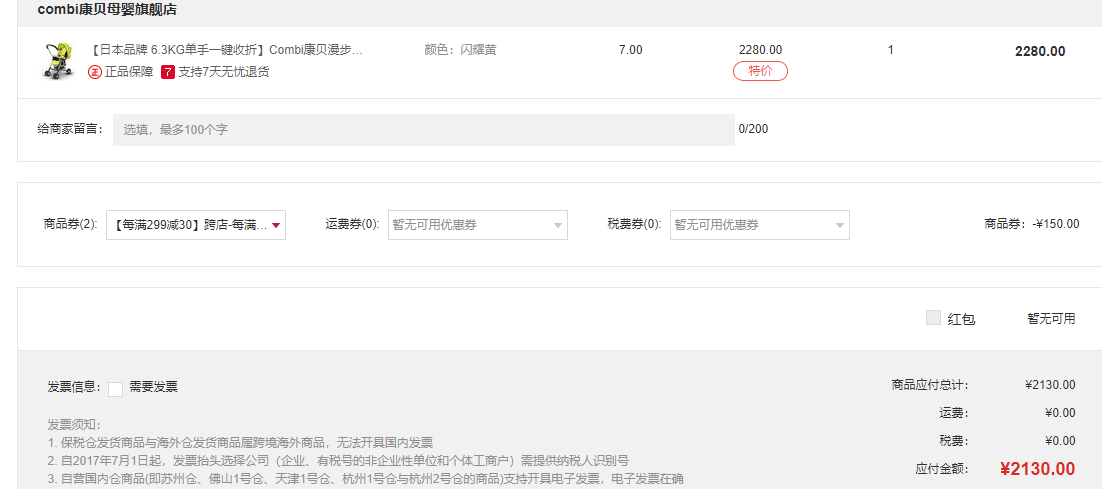Click the 颜色：闪耀黄 color text
This screenshot has width=1102, height=489.
coord(460,51)
